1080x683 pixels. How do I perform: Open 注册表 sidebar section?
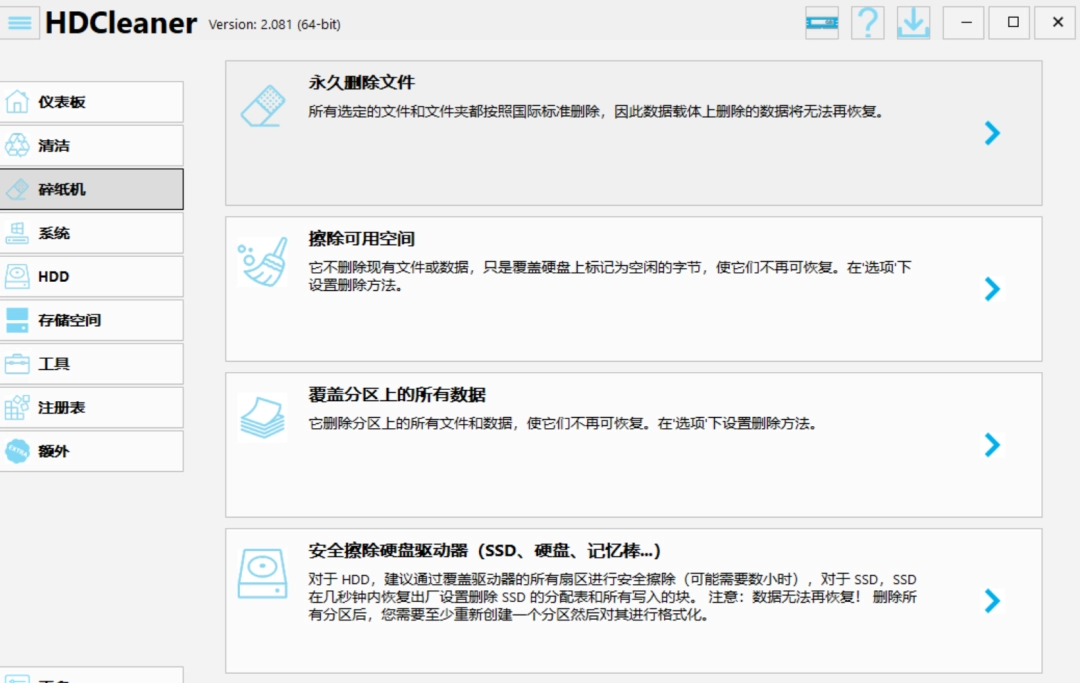click(x=92, y=408)
